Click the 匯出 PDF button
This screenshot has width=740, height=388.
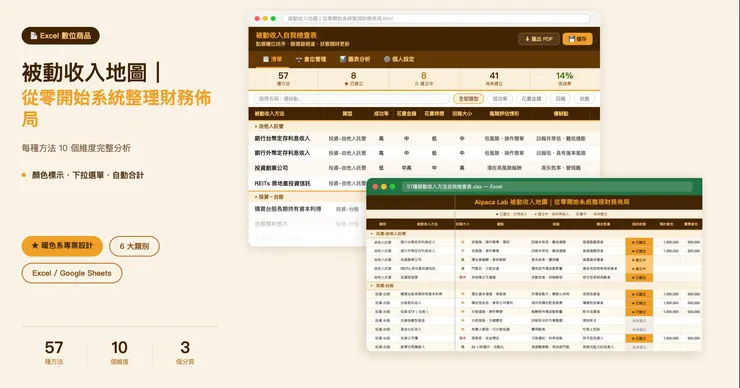(538, 39)
